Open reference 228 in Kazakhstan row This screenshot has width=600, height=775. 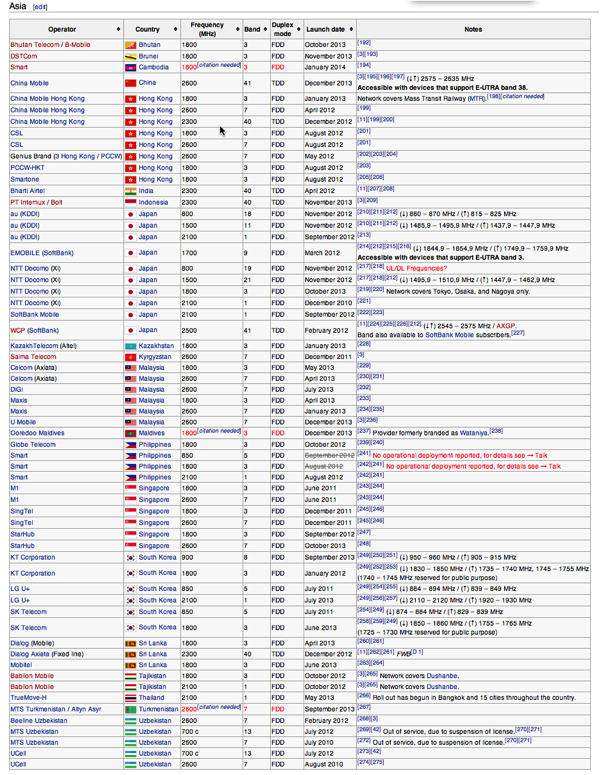[x=364, y=344]
